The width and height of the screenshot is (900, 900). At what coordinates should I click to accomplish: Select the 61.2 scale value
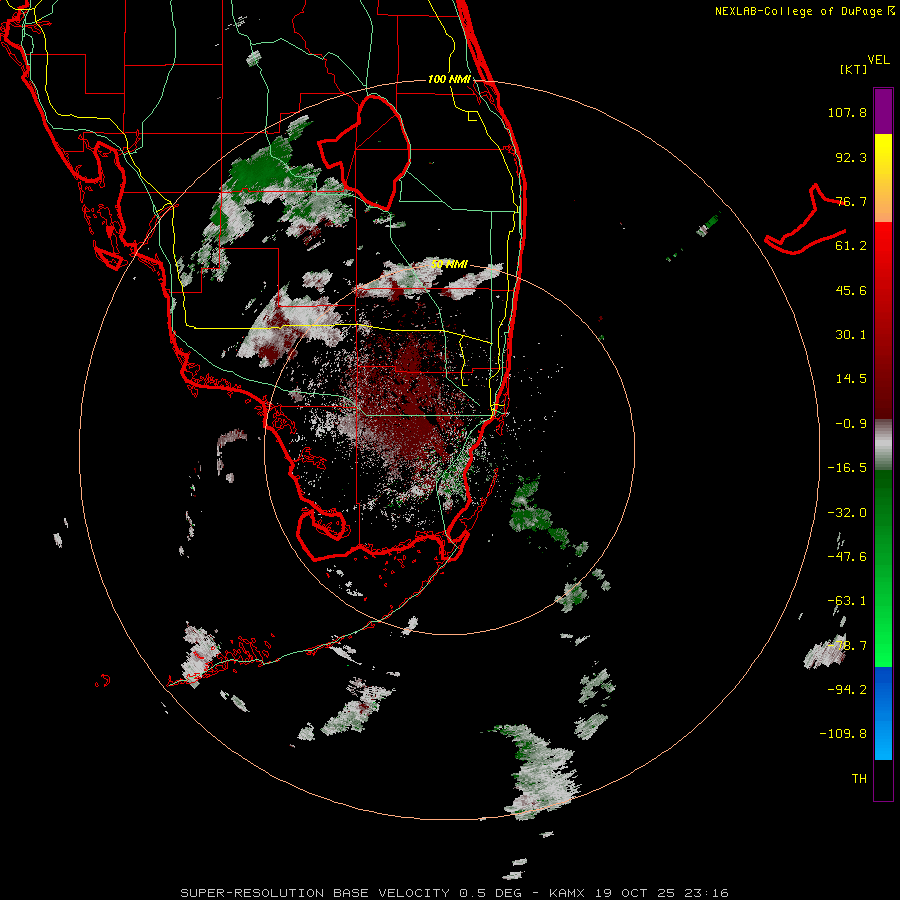tap(851, 246)
